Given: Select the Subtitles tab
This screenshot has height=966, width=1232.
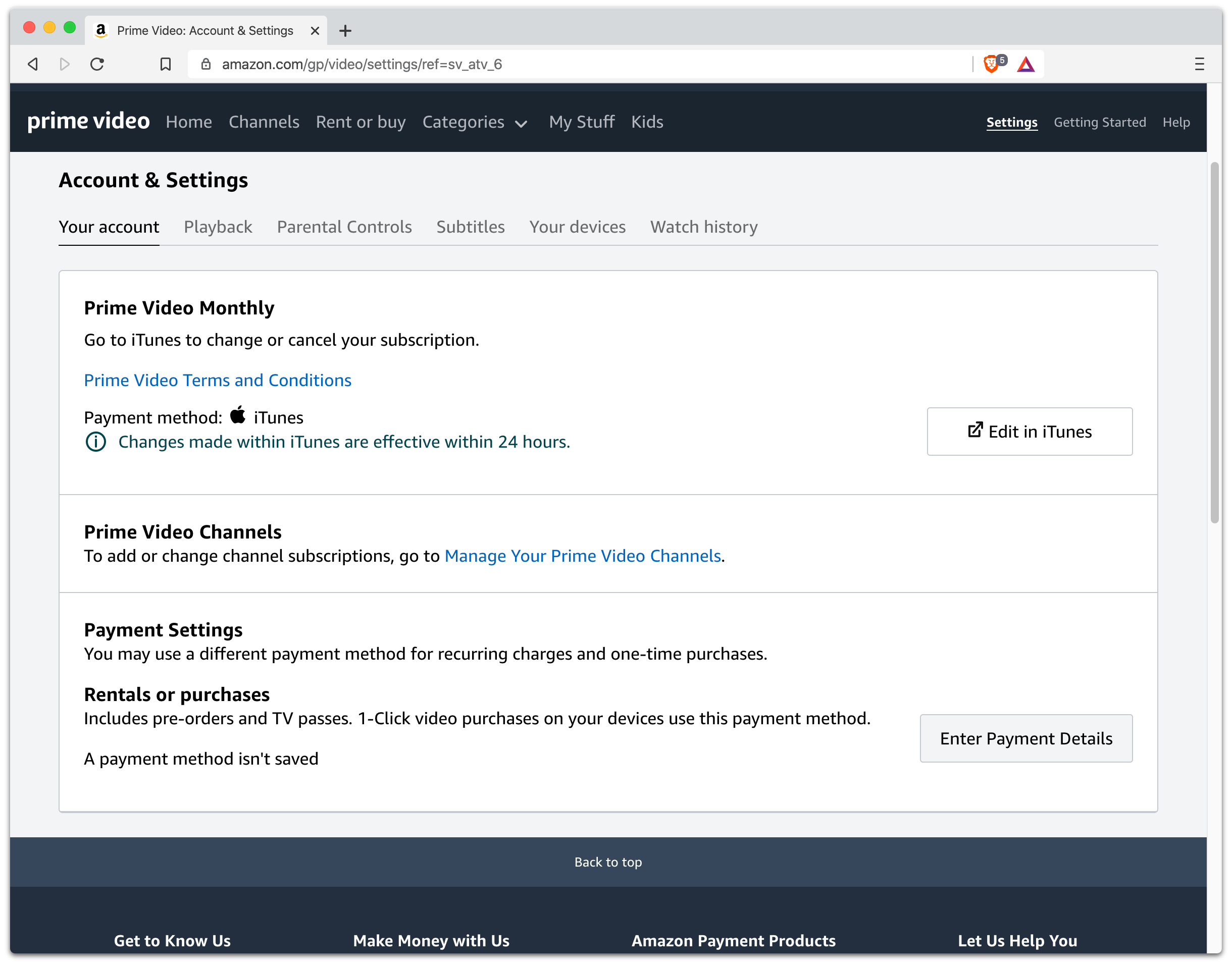Looking at the screenshot, I should (x=470, y=226).
